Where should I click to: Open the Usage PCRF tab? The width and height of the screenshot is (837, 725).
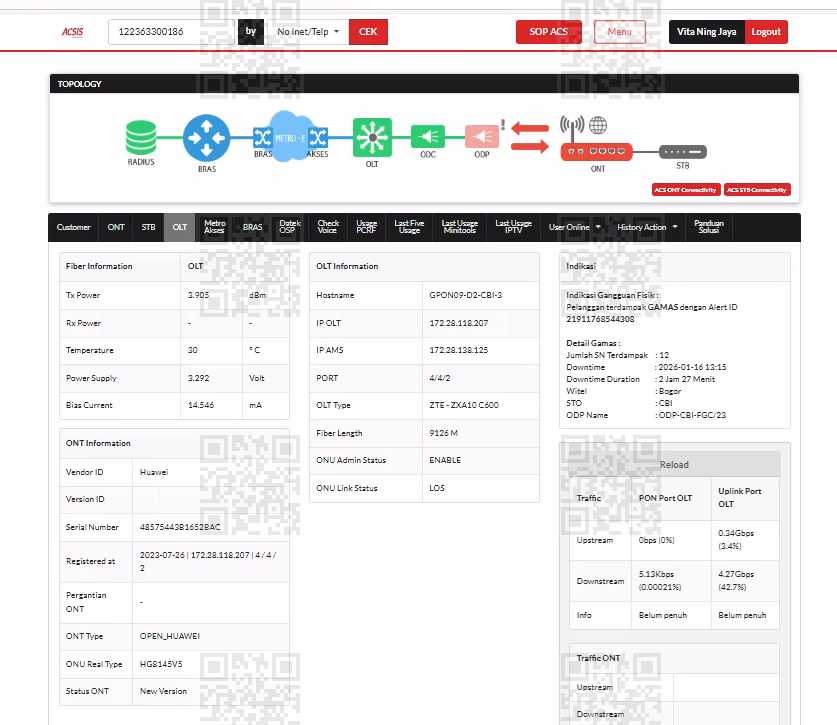pyautogui.click(x=366, y=227)
